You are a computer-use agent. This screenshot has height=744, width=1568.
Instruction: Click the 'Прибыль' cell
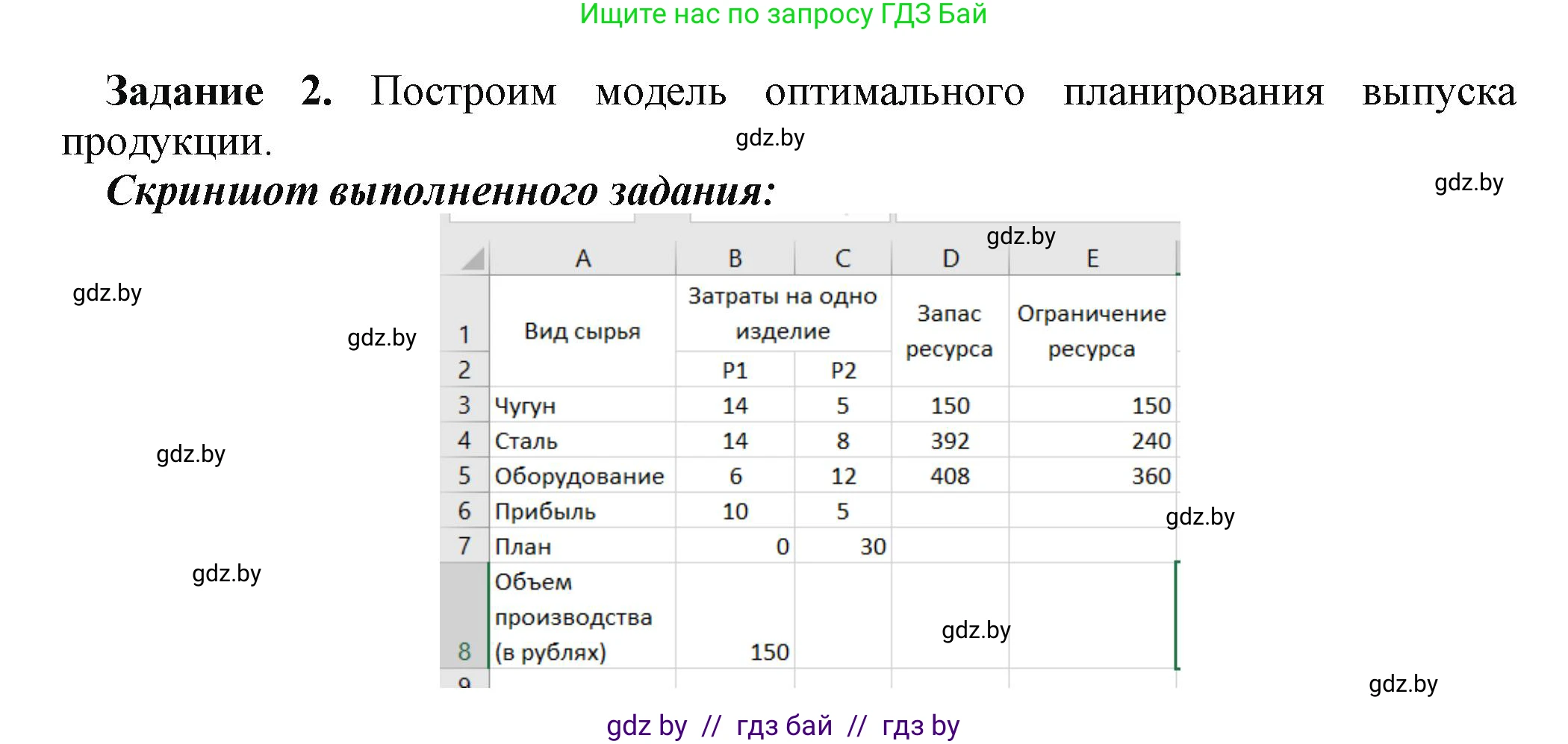pyautogui.click(x=582, y=510)
